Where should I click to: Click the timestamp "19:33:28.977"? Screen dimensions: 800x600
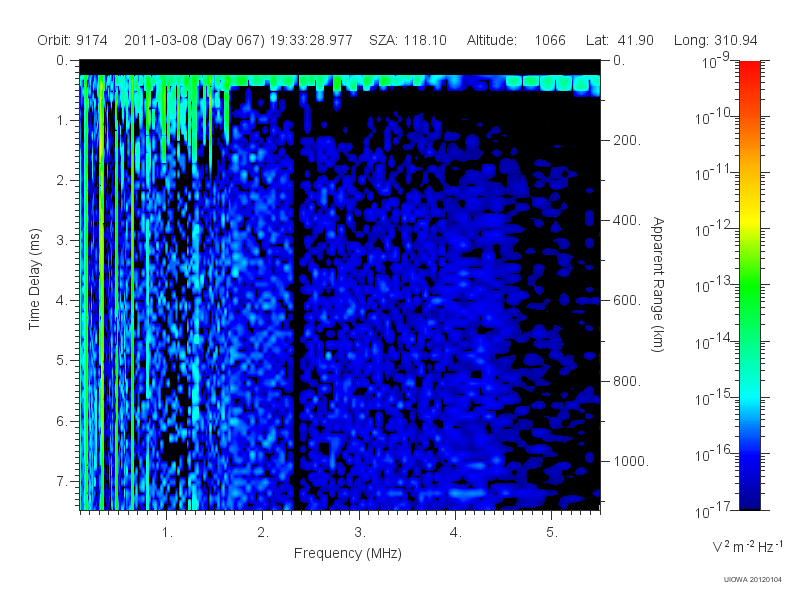pyautogui.click(x=311, y=40)
